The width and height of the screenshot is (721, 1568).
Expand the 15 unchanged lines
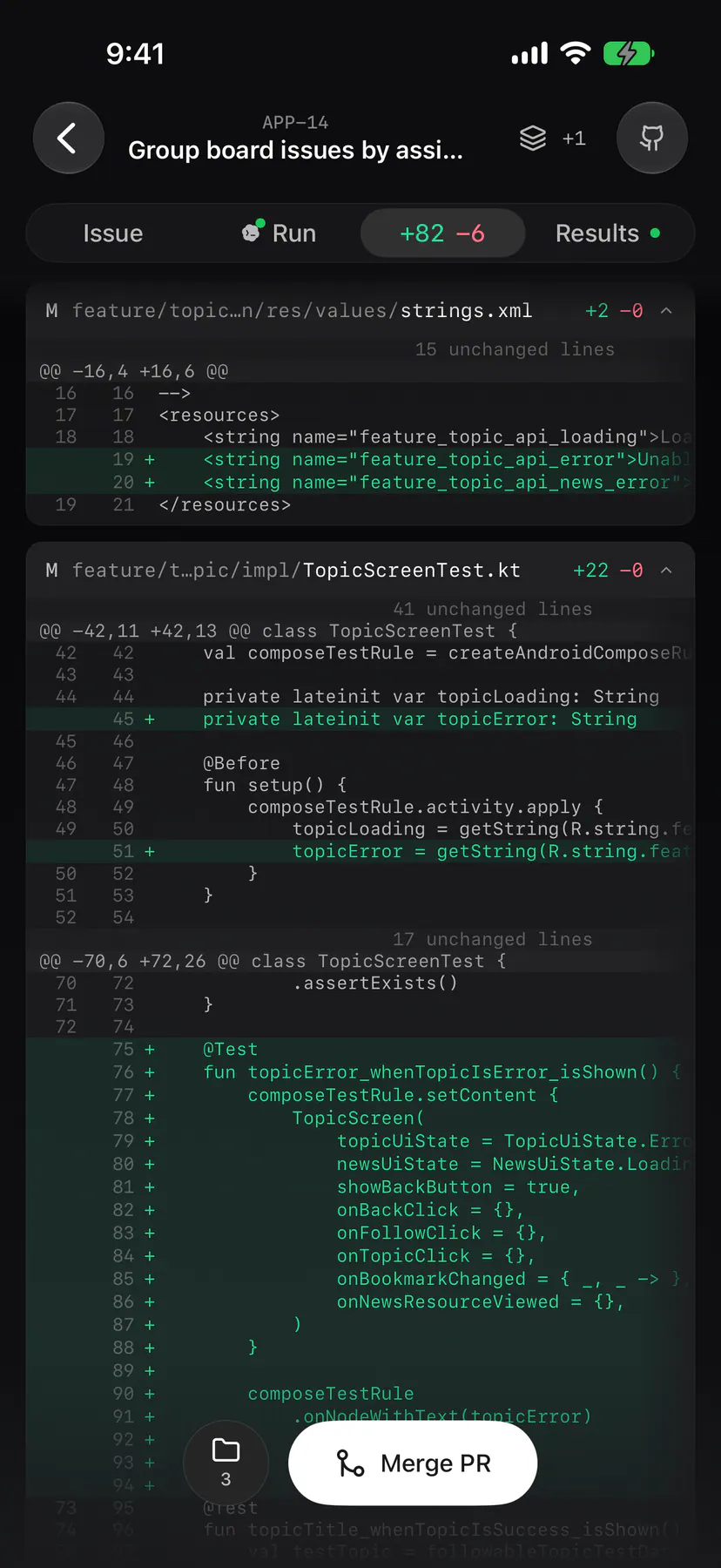[515, 349]
